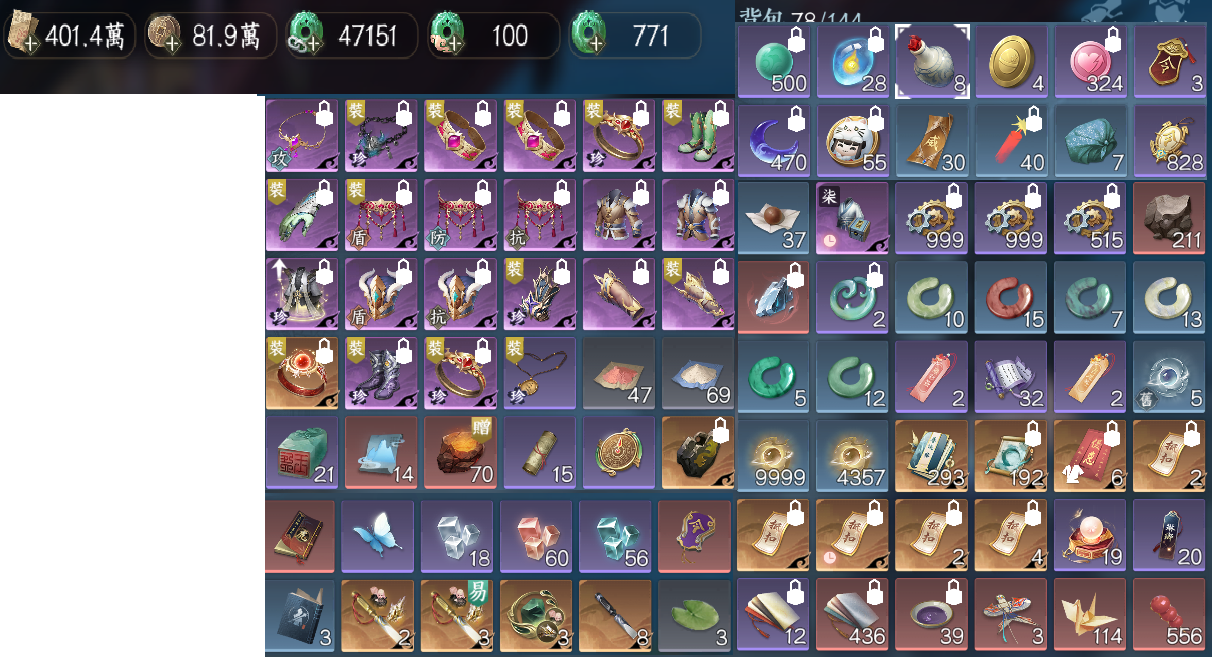The image size is (1212, 657).
Task: Select the pink heart token with 324
Action: tap(1091, 62)
